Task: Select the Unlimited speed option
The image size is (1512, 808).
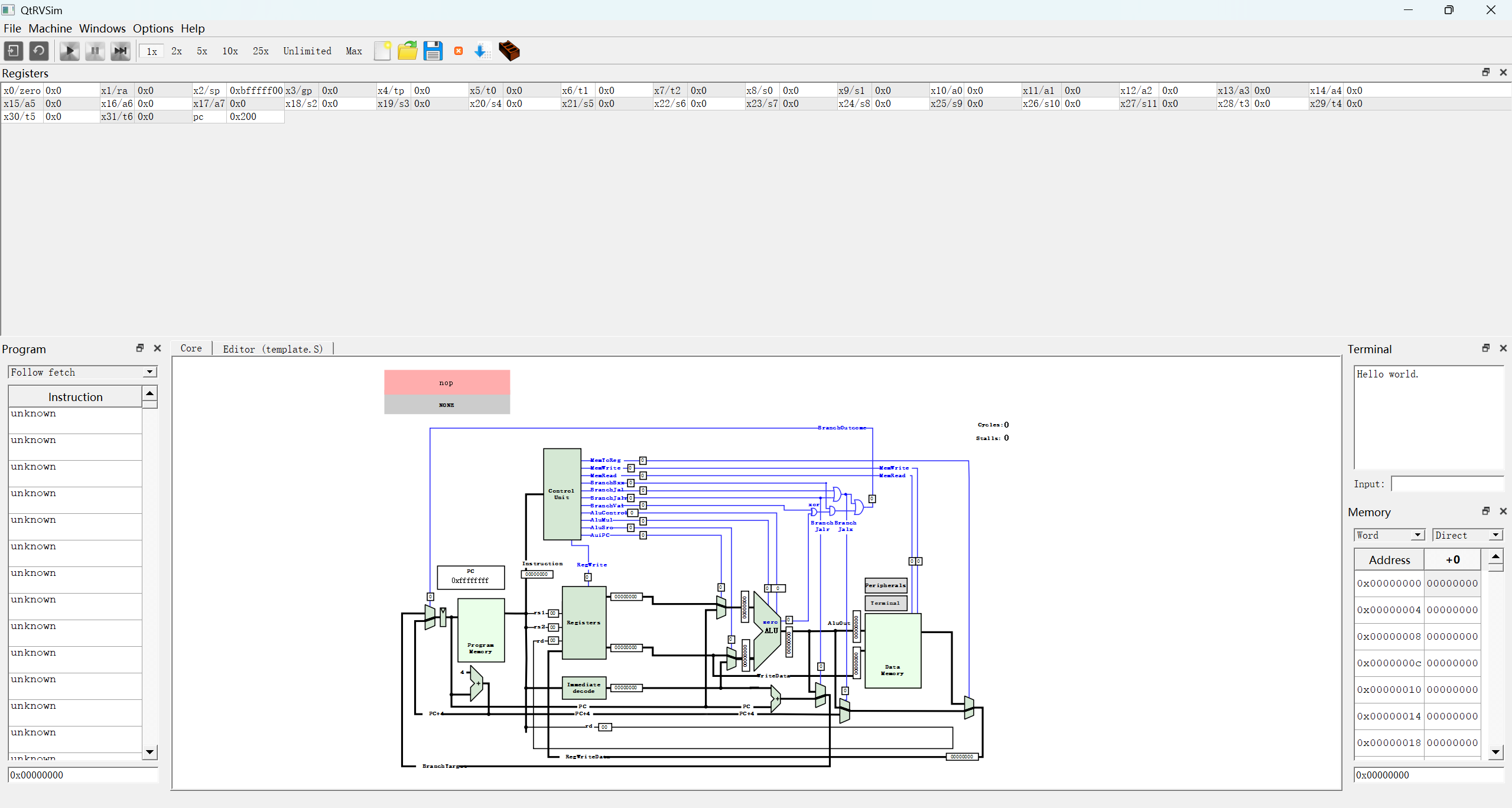Action: (307, 51)
